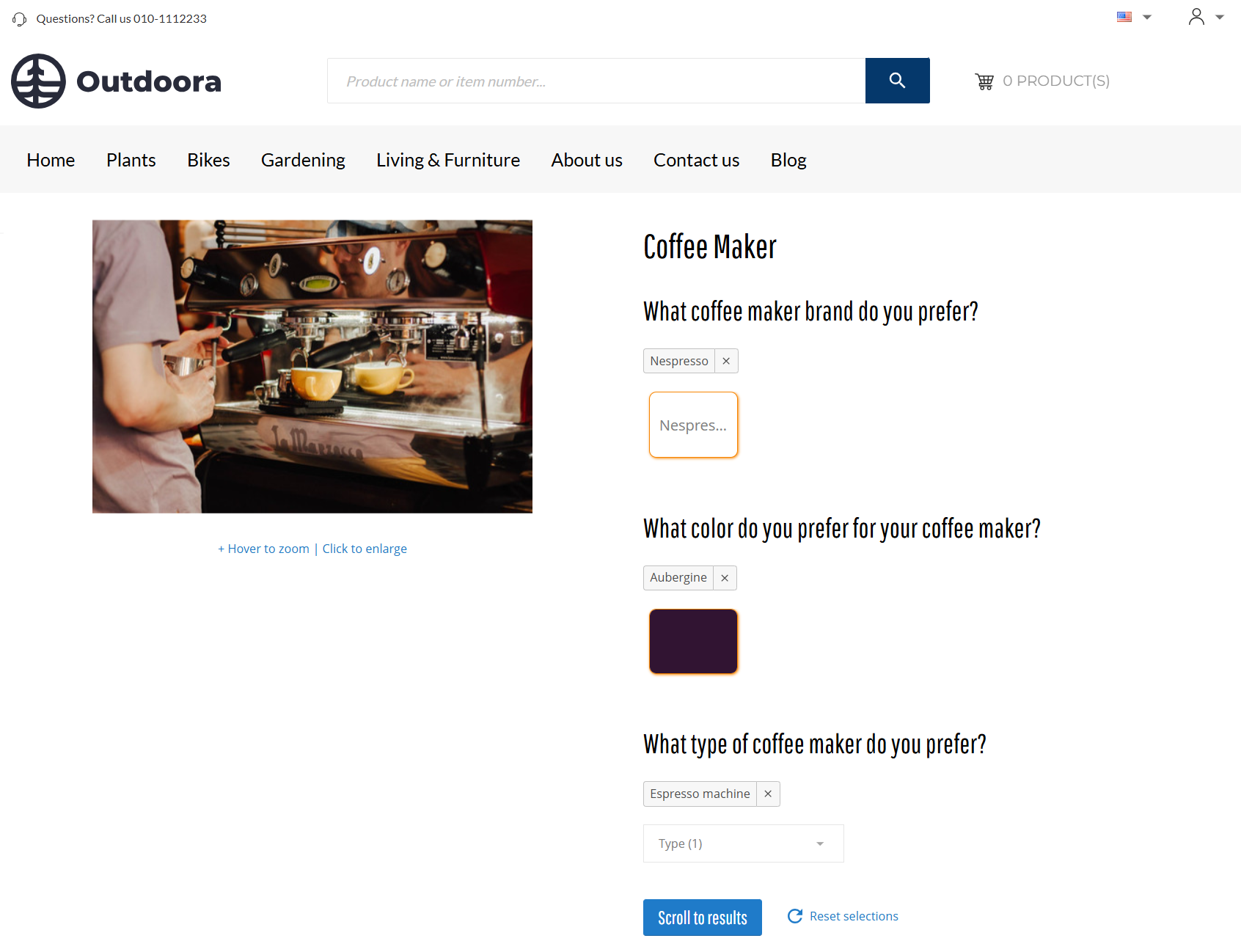Image resolution: width=1241 pixels, height=952 pixels.
Task: Click the Hover to zoom link
Action: (263, 549)
